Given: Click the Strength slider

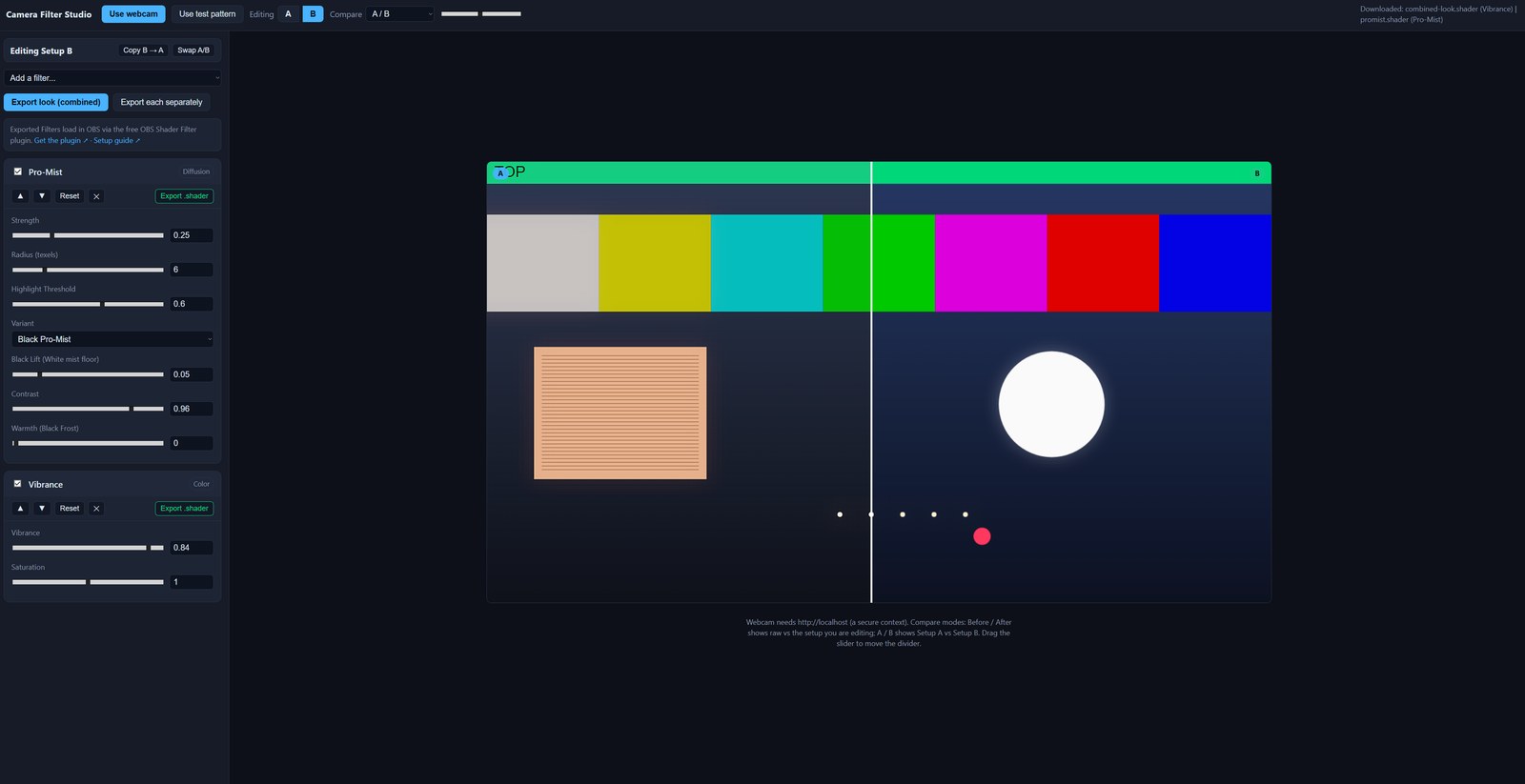Looking at the screenshot, I should (x=88, y=235).
